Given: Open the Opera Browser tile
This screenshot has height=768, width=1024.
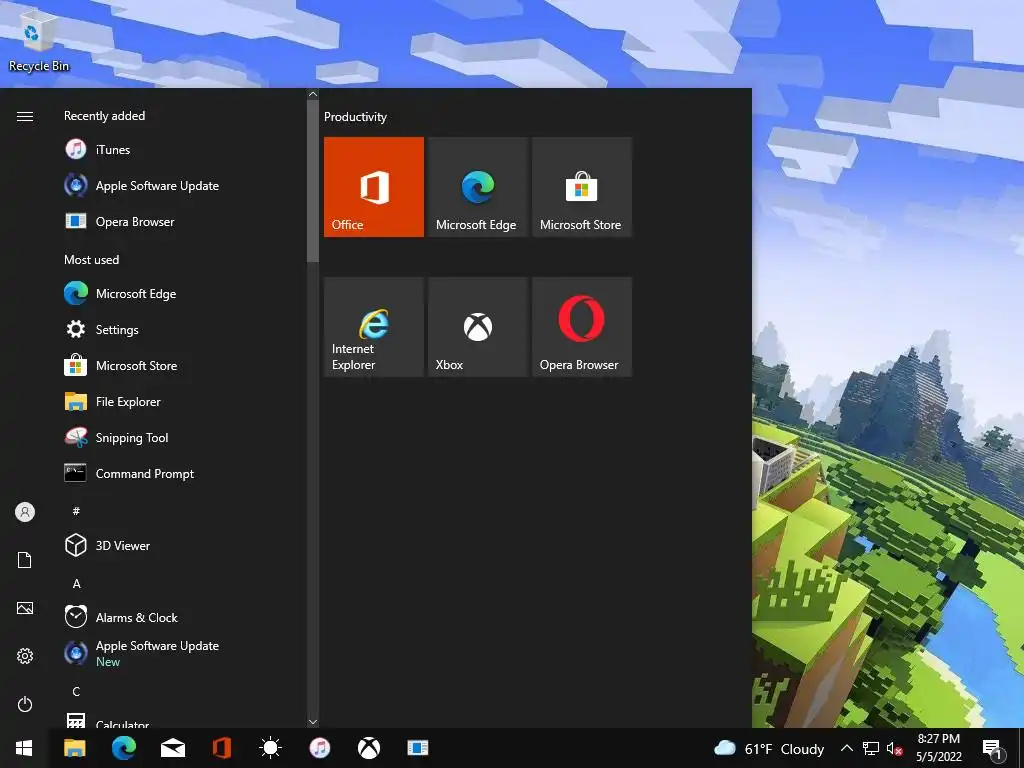Looking at the screenshot, I should tap(582, 327).
